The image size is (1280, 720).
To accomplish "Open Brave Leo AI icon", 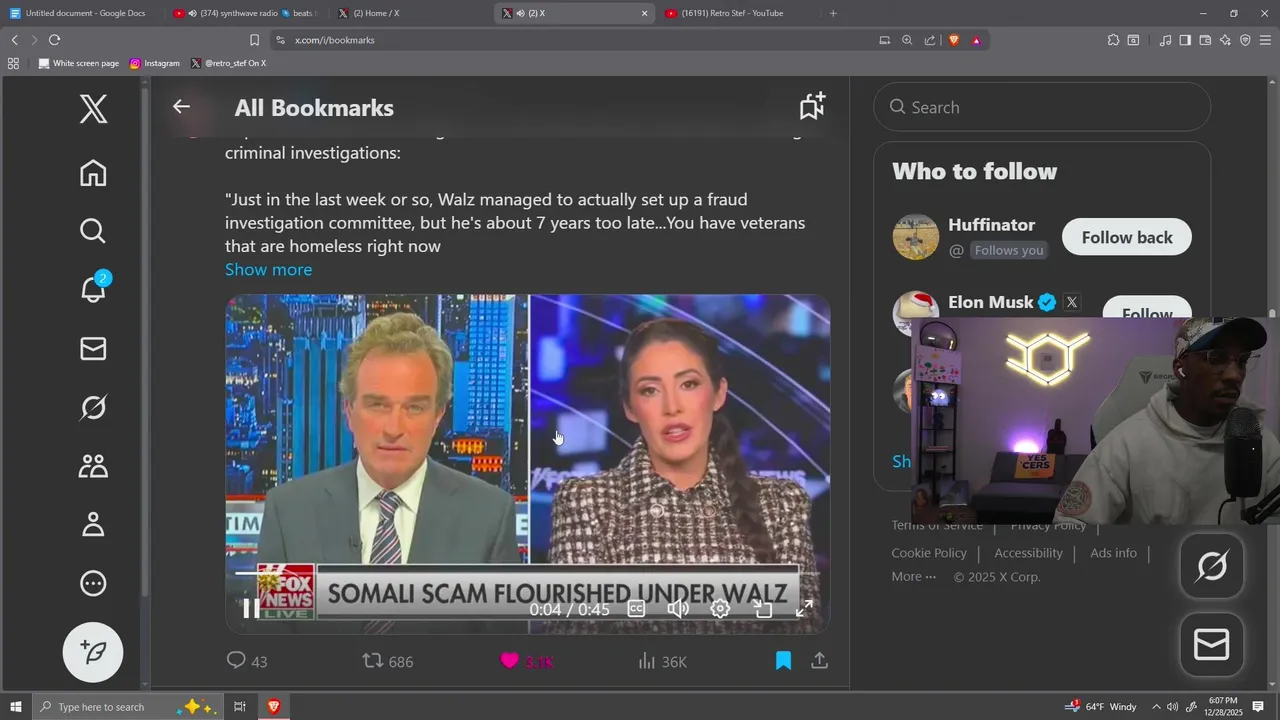I will click(x=1225, y=40).
